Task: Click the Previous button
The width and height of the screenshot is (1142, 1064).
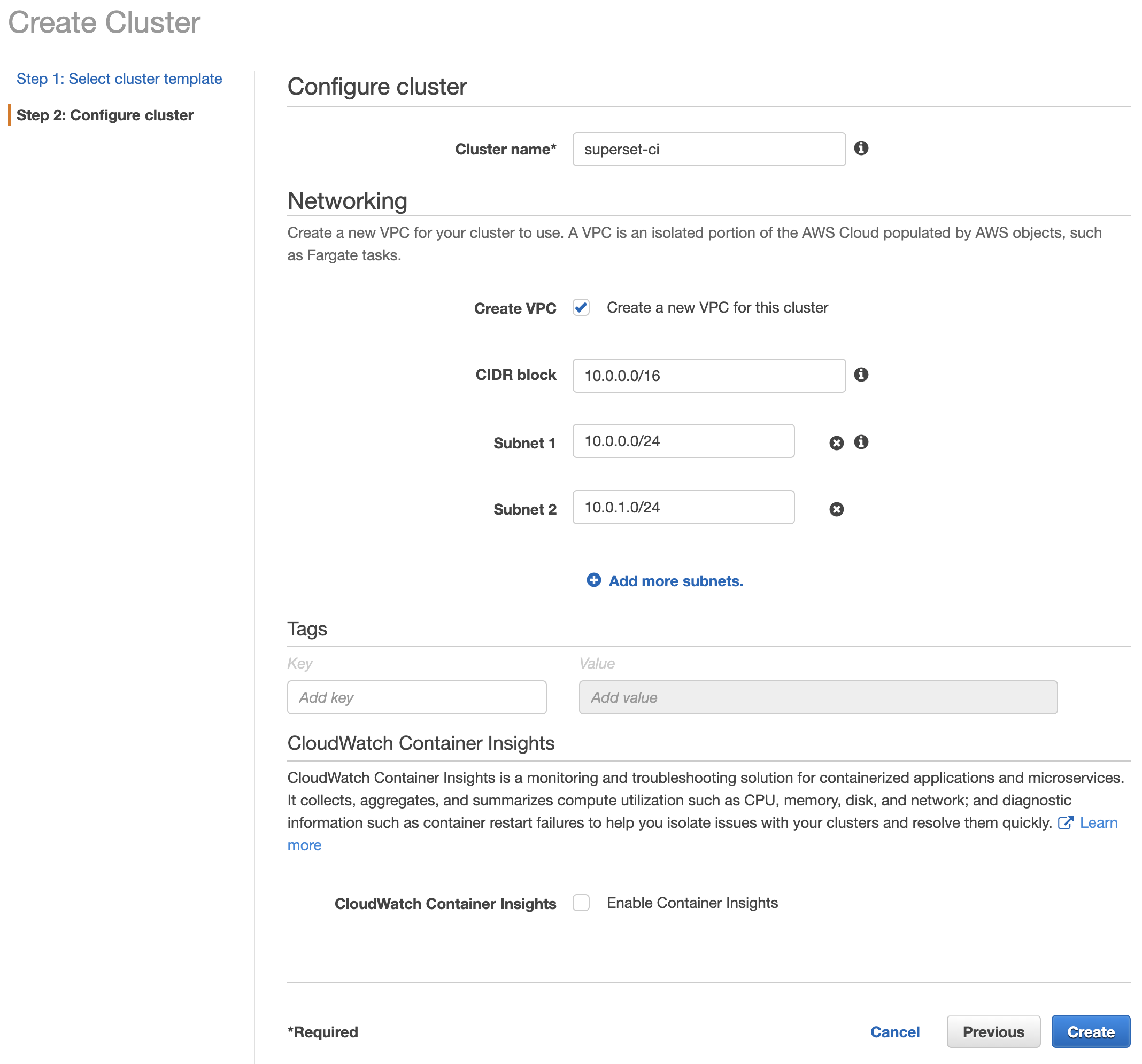Action: click(993, 1031)
